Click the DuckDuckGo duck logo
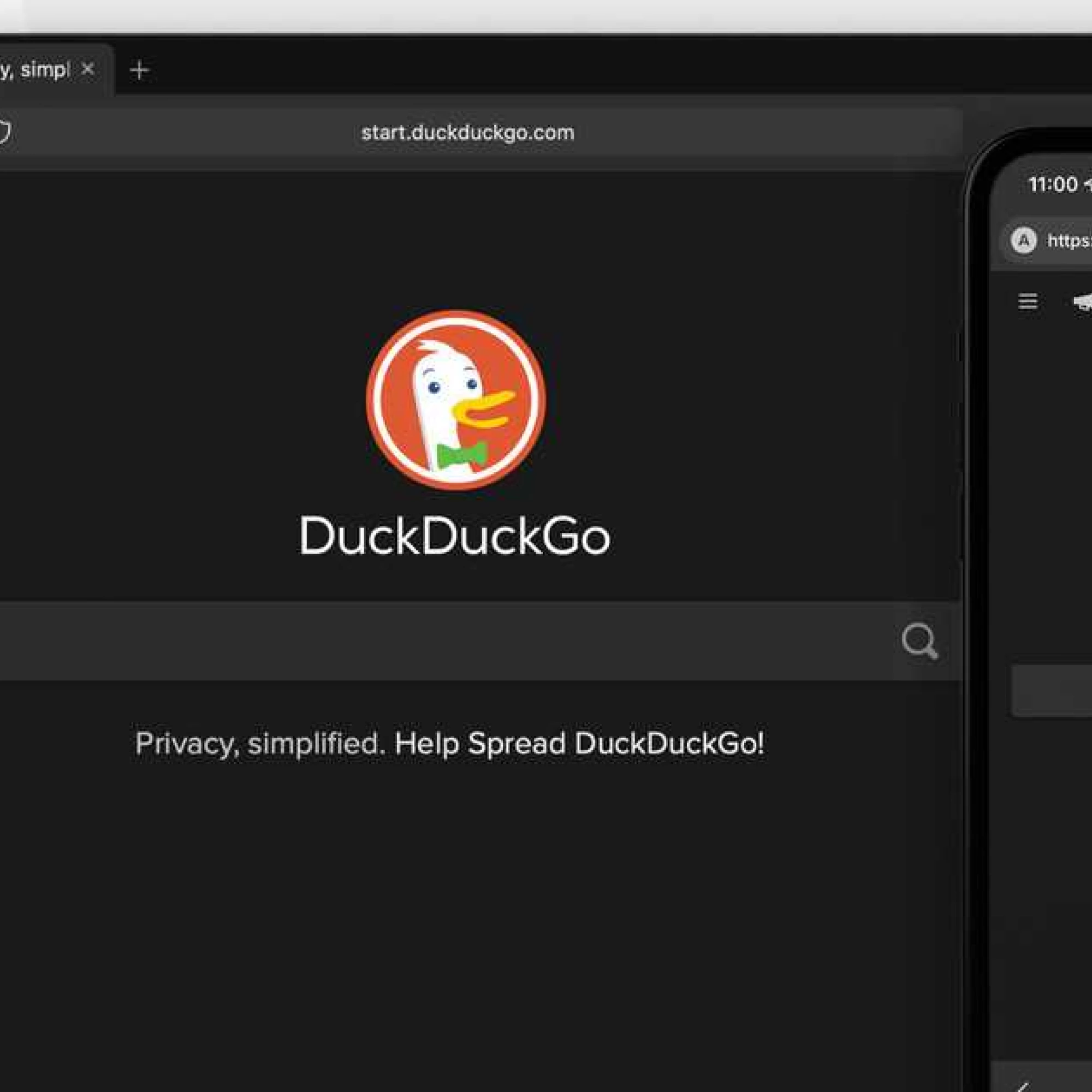The height and width of the screenshot is (1092, 1092). (455, 400)
